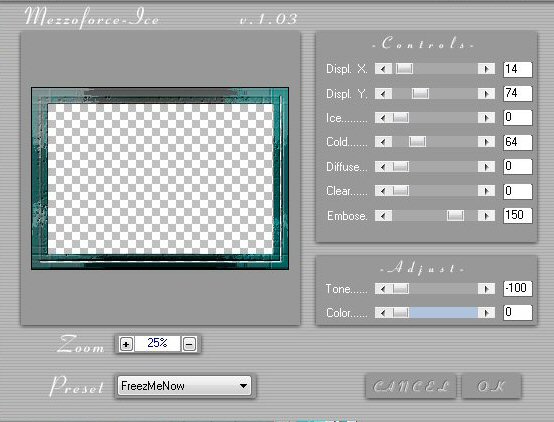The width and height of the screenshot is (554, 422).
Task: Click the Tone value field showing -100
Action: point(518,288)
